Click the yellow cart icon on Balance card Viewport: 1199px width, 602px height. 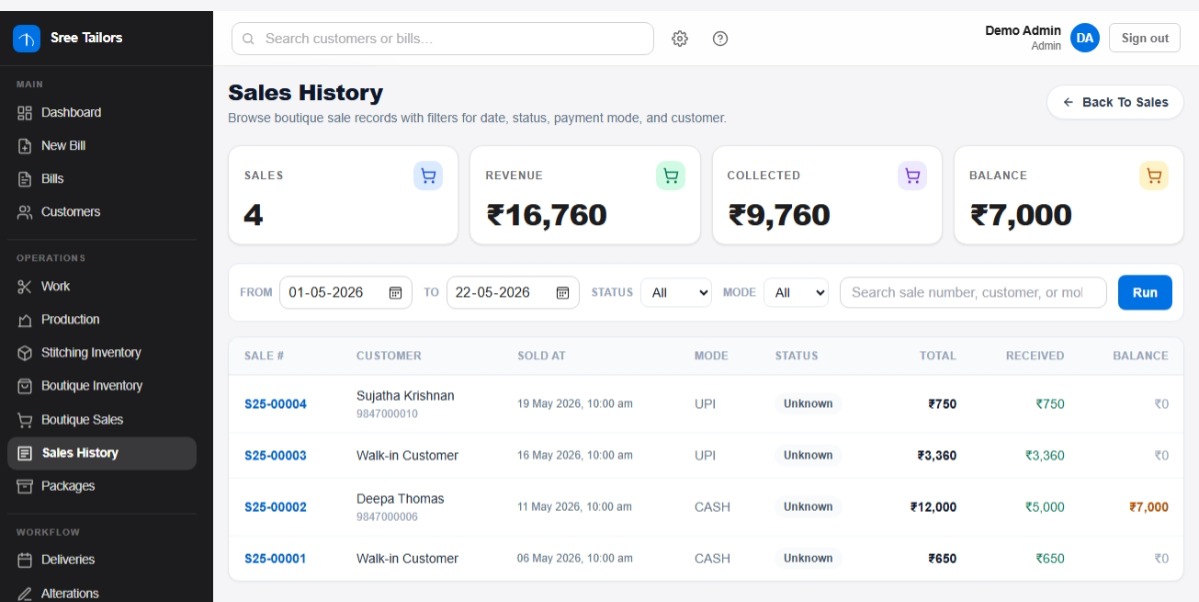pyautogui.click(x=1154, y=176)
